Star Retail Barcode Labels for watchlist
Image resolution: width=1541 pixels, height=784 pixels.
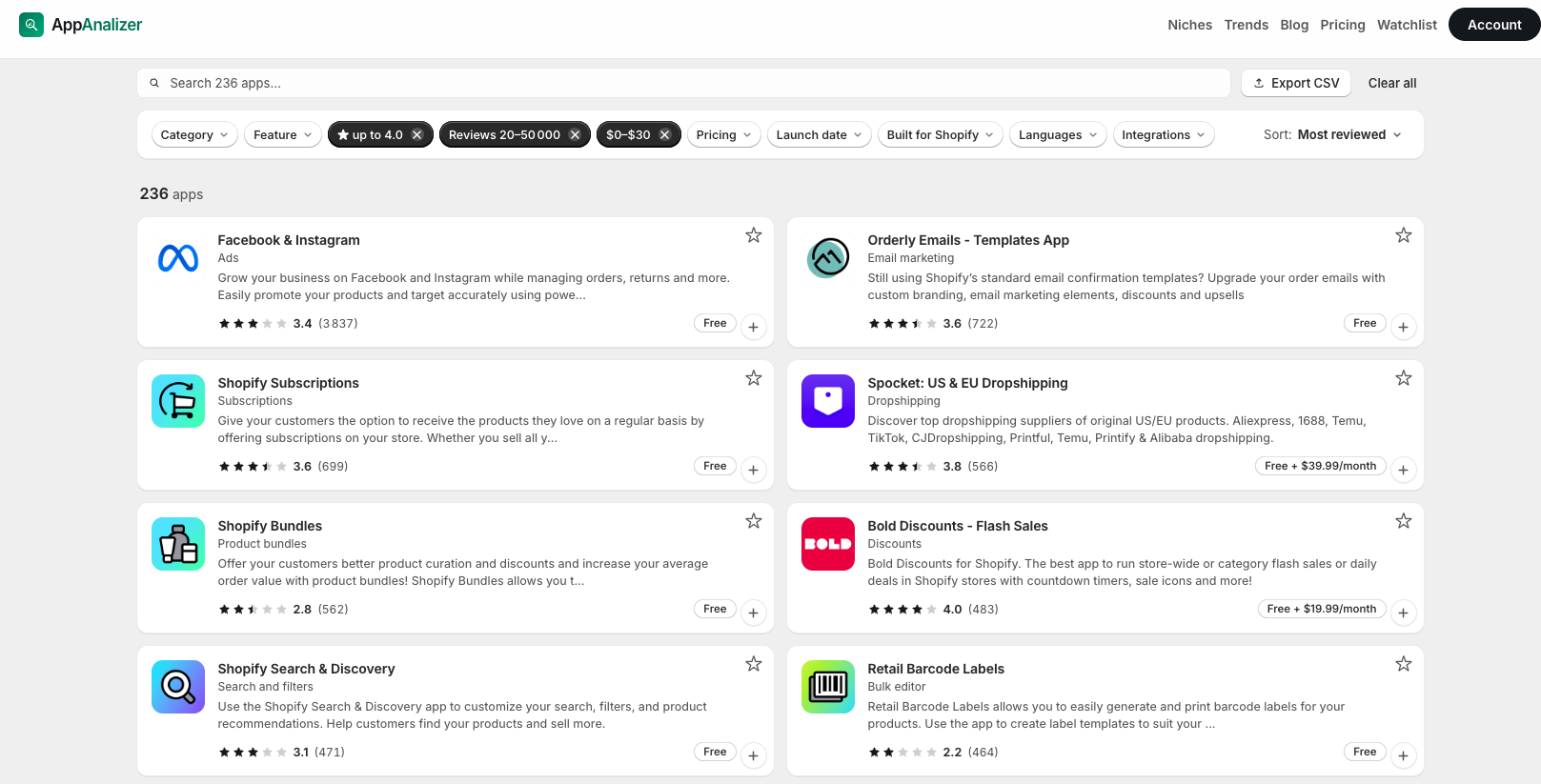click(x=1403, y=664)
